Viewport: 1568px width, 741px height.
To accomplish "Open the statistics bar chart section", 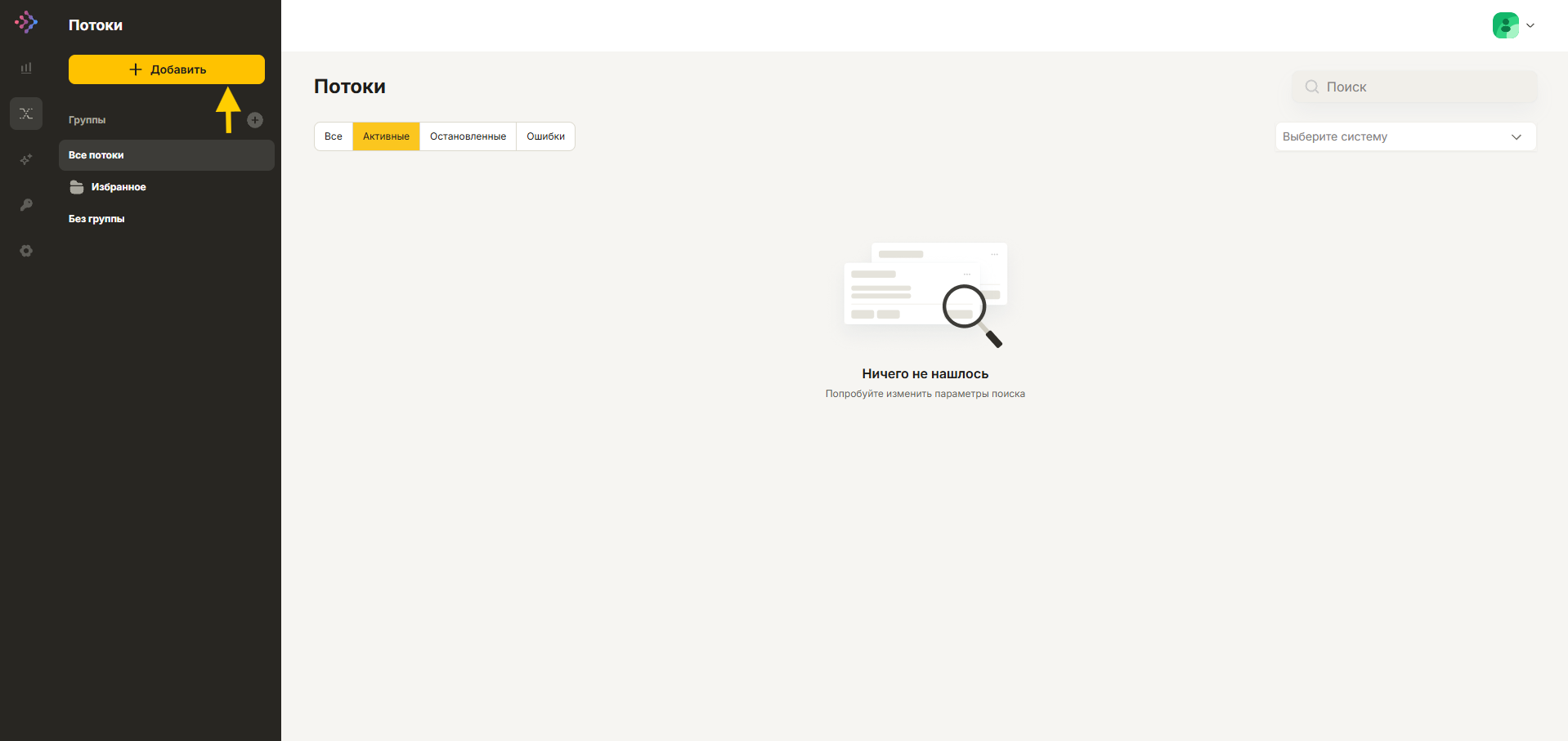I will [x=26, y=68].
